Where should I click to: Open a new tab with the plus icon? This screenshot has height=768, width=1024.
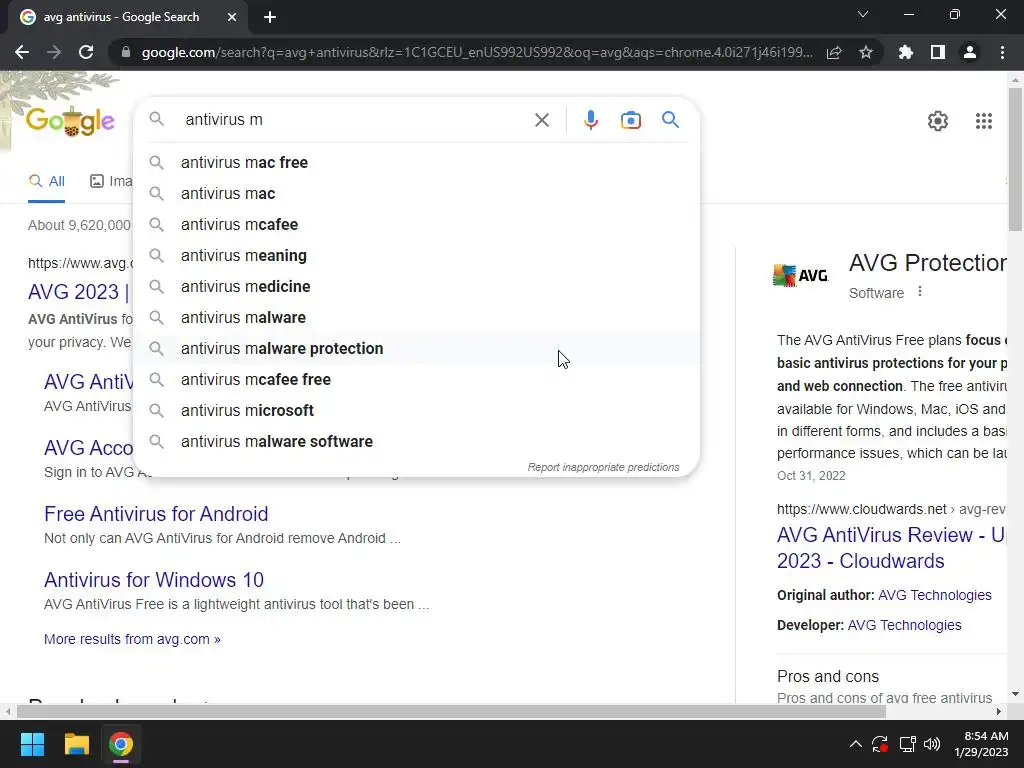(x=270, y=17)
